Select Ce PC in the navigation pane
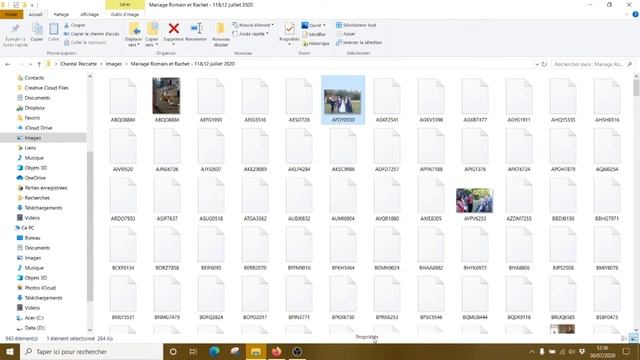Image resolution: width=640 pixels, height=360 pixels. click(28, 228)
